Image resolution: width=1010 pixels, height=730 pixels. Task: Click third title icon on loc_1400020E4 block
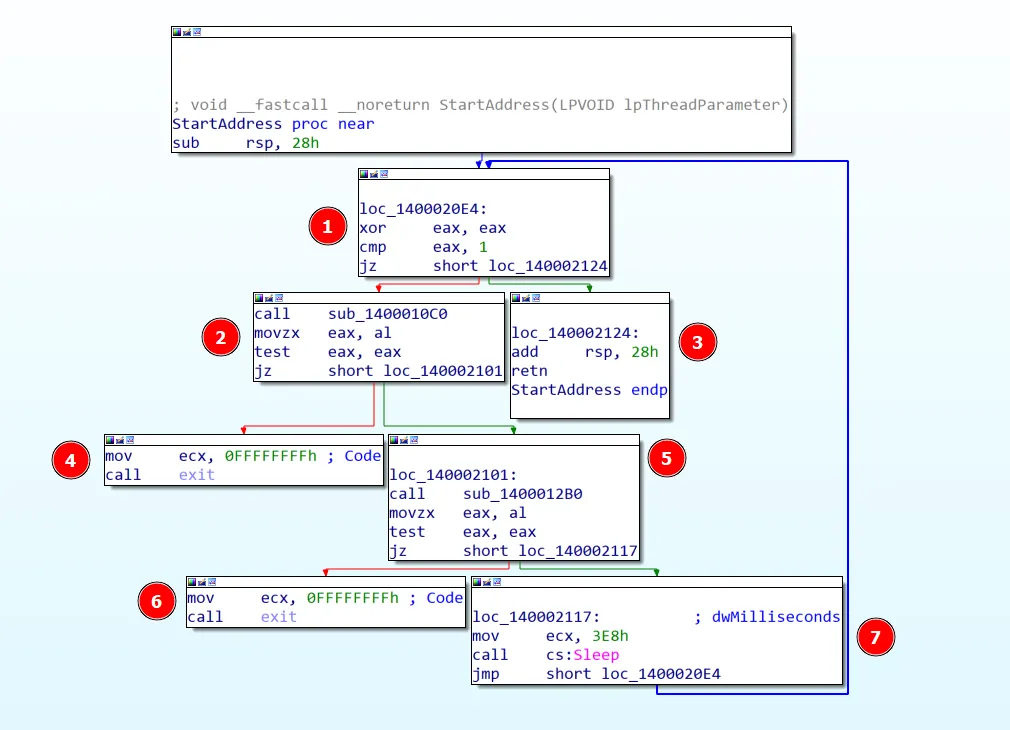pyautogui.click(x=384, y=174)
